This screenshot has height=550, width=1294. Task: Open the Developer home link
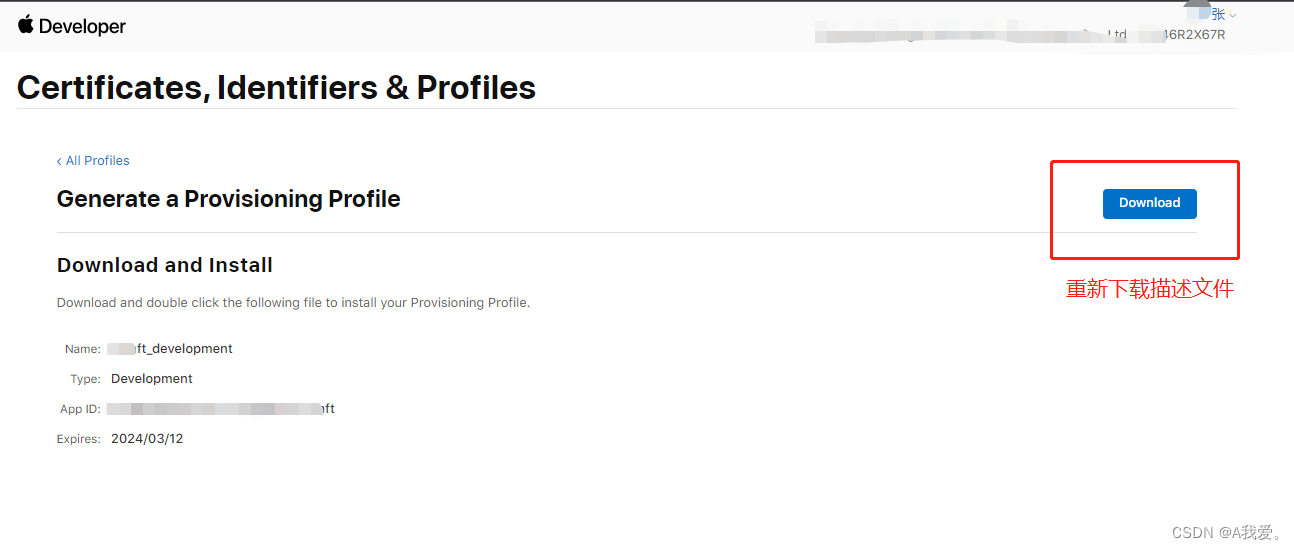pos(82,27)
